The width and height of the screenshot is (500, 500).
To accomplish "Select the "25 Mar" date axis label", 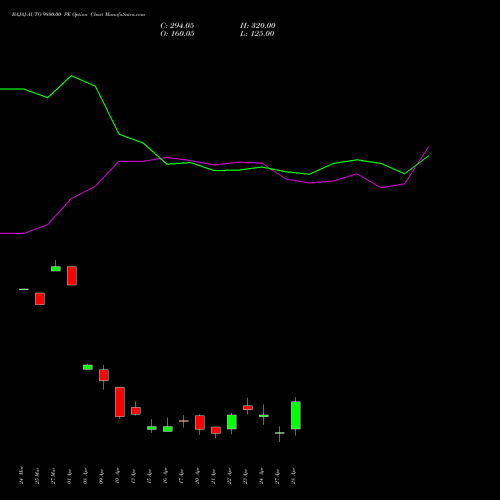I will click(37, 476).
